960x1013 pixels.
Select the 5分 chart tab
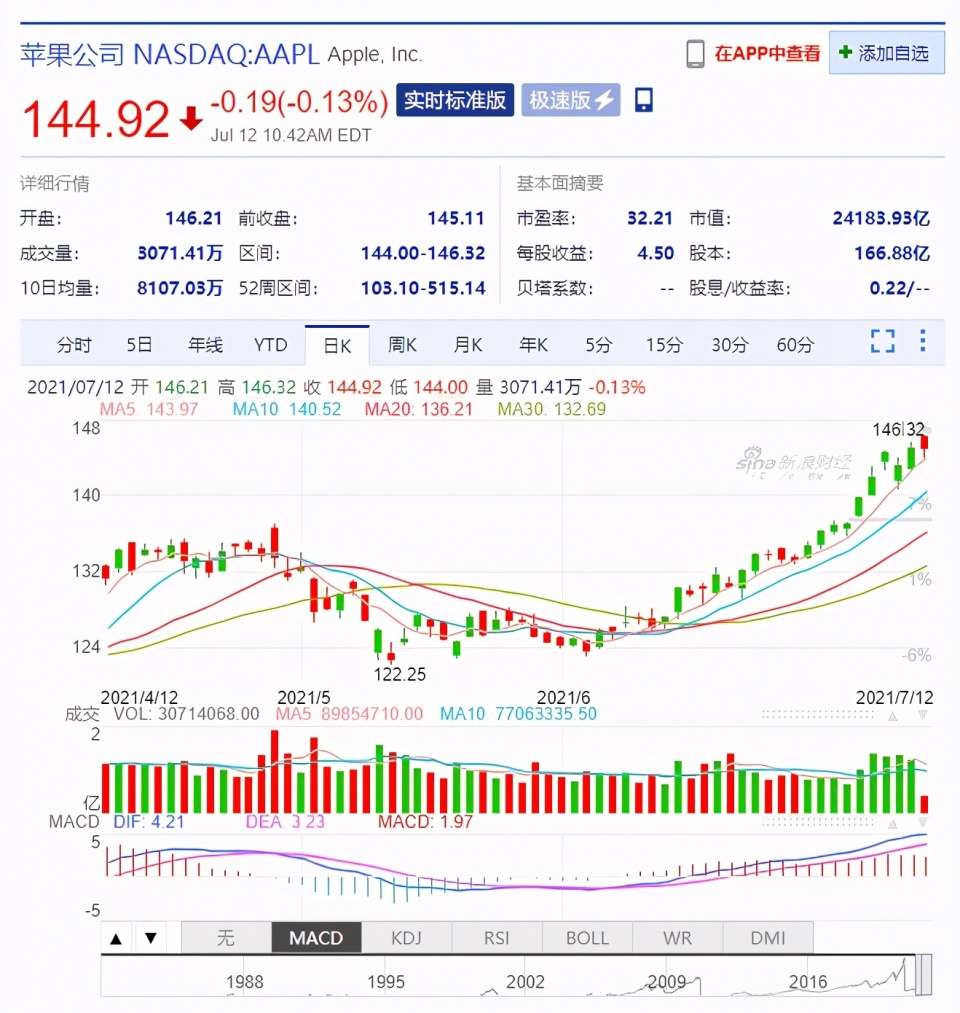point(598,345)
